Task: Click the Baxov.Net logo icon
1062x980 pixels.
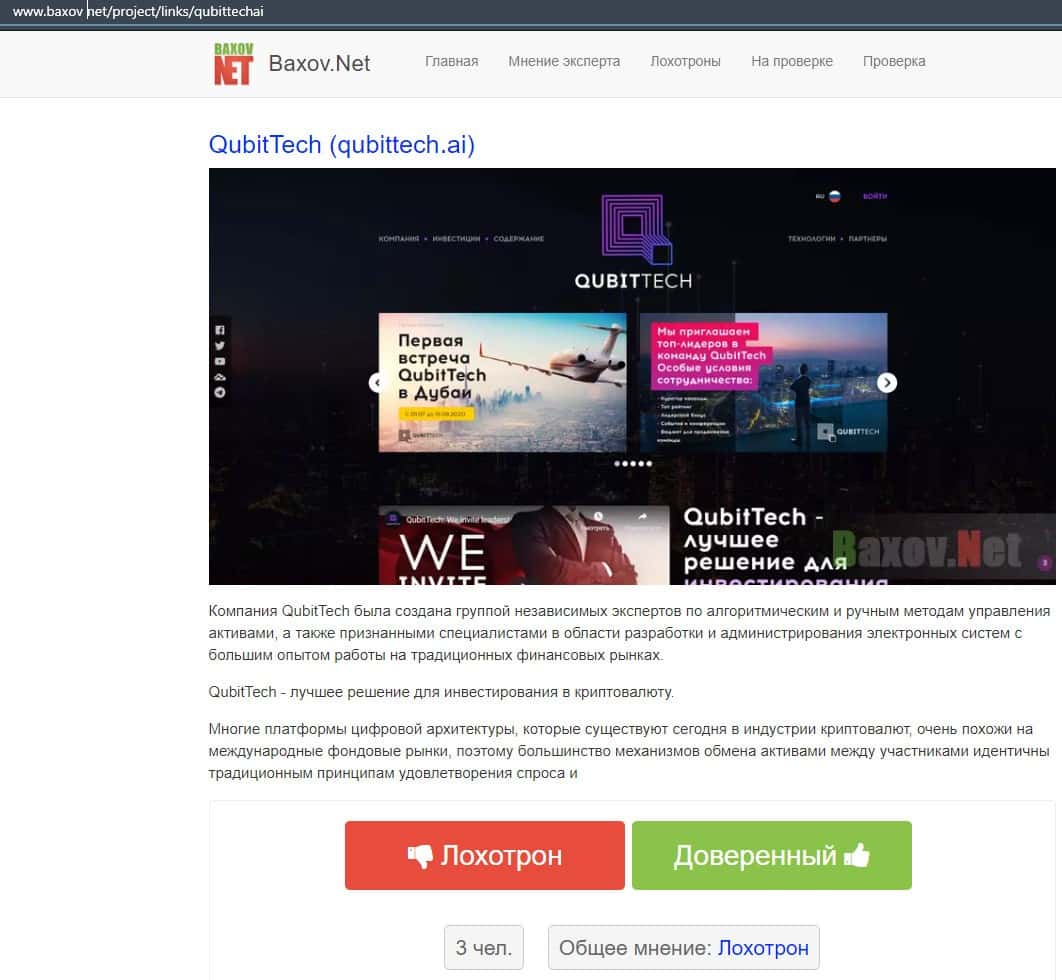Action: [233, 62]
